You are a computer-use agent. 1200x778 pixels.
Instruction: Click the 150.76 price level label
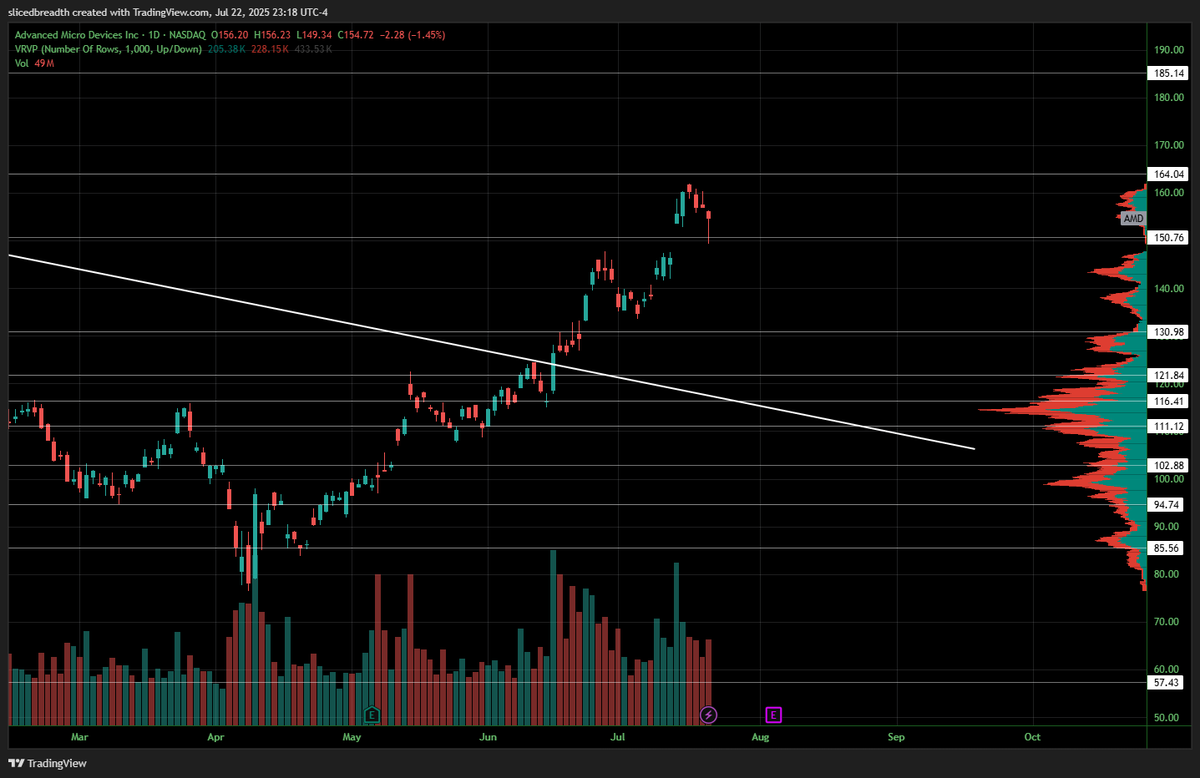(x=1169, y=238)
